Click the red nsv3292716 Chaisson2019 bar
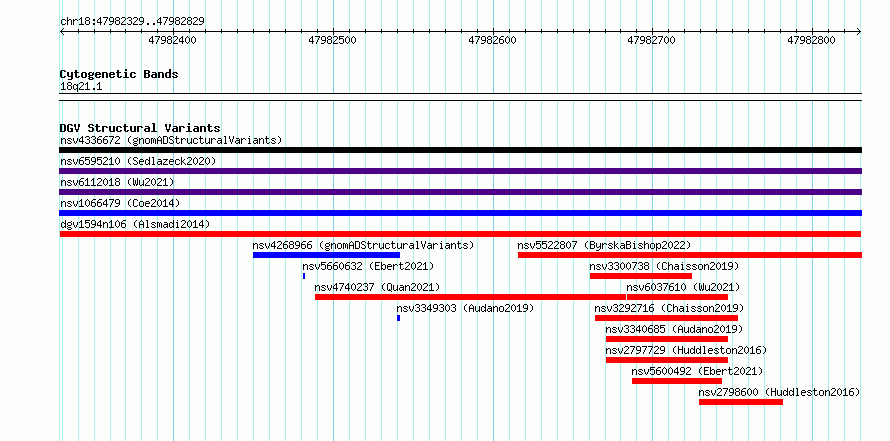This screenshot has height=441, width=890. point(666,318)
